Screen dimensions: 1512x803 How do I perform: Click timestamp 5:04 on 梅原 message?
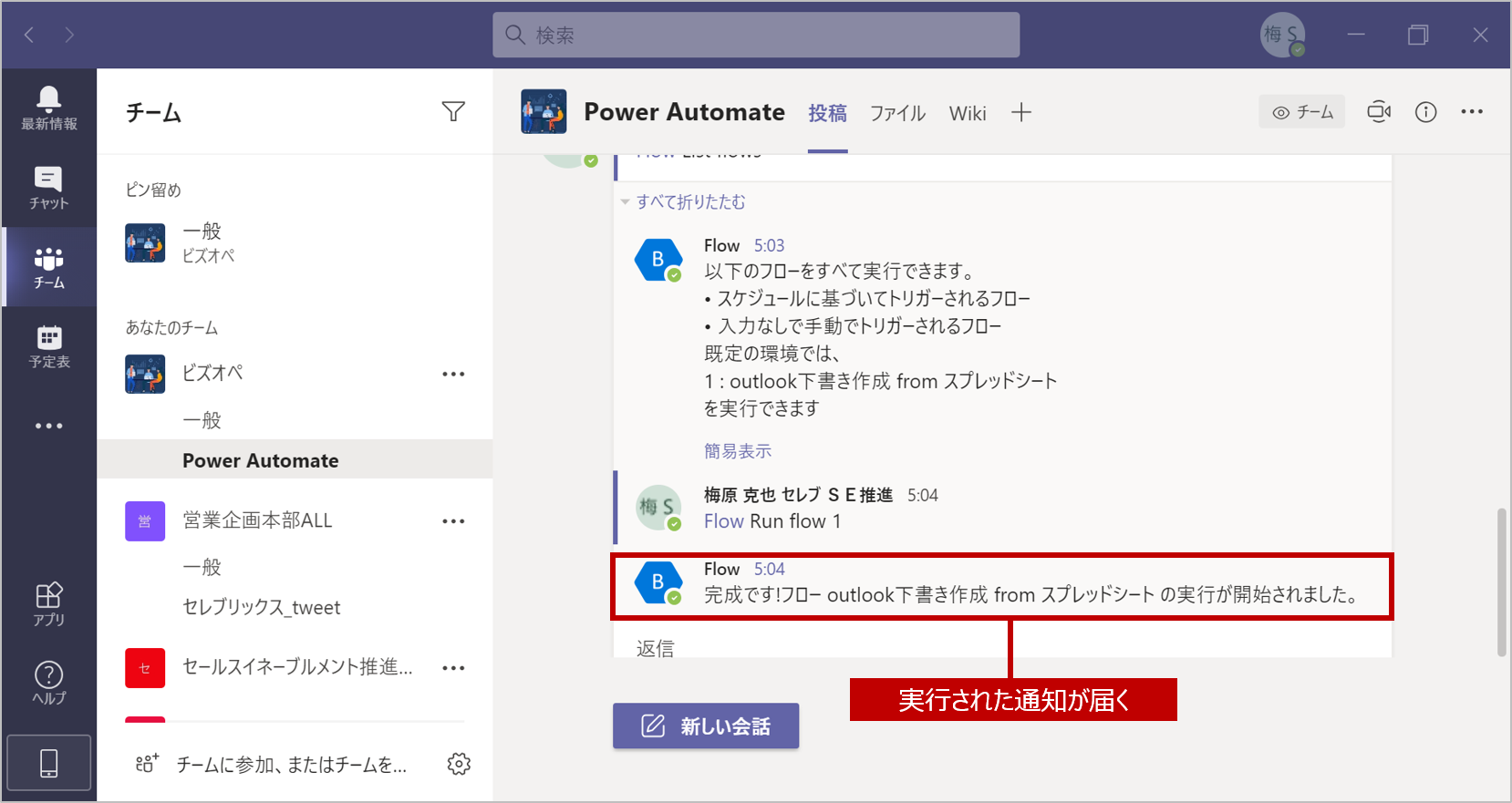click(922, 495)
